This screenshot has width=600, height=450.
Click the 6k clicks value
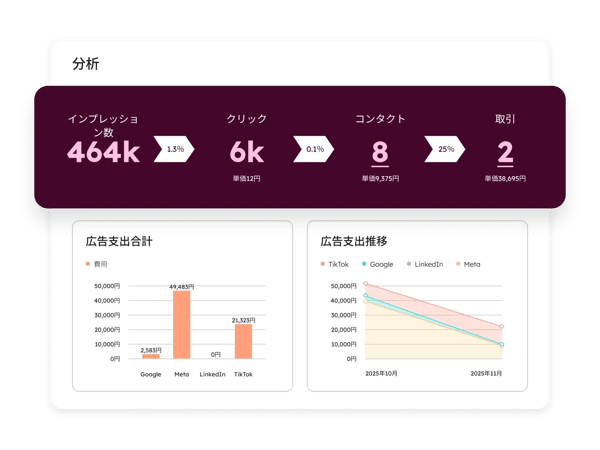[x=247, y=152]
